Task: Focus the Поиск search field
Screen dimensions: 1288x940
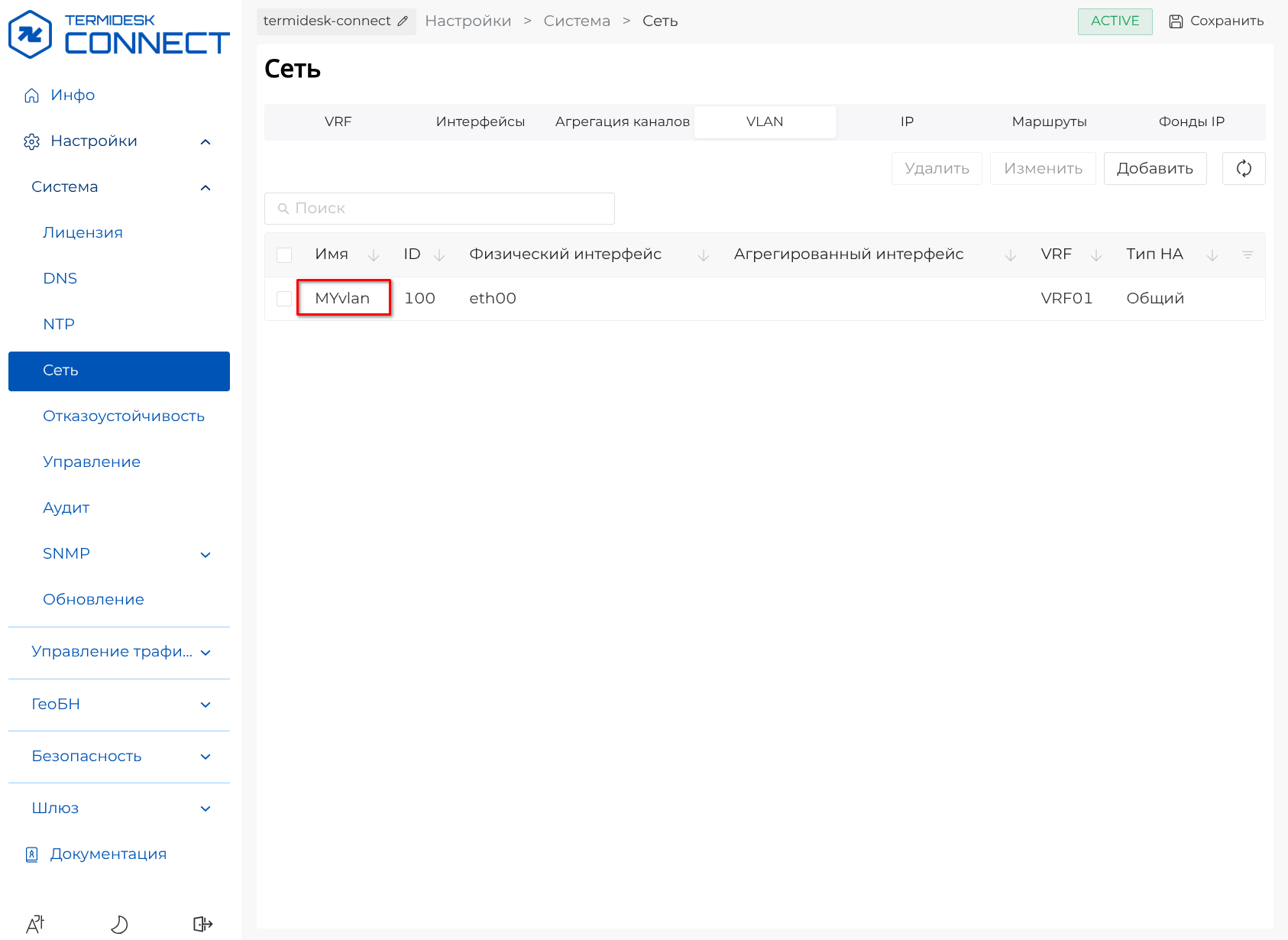Action: pos(439,209)
